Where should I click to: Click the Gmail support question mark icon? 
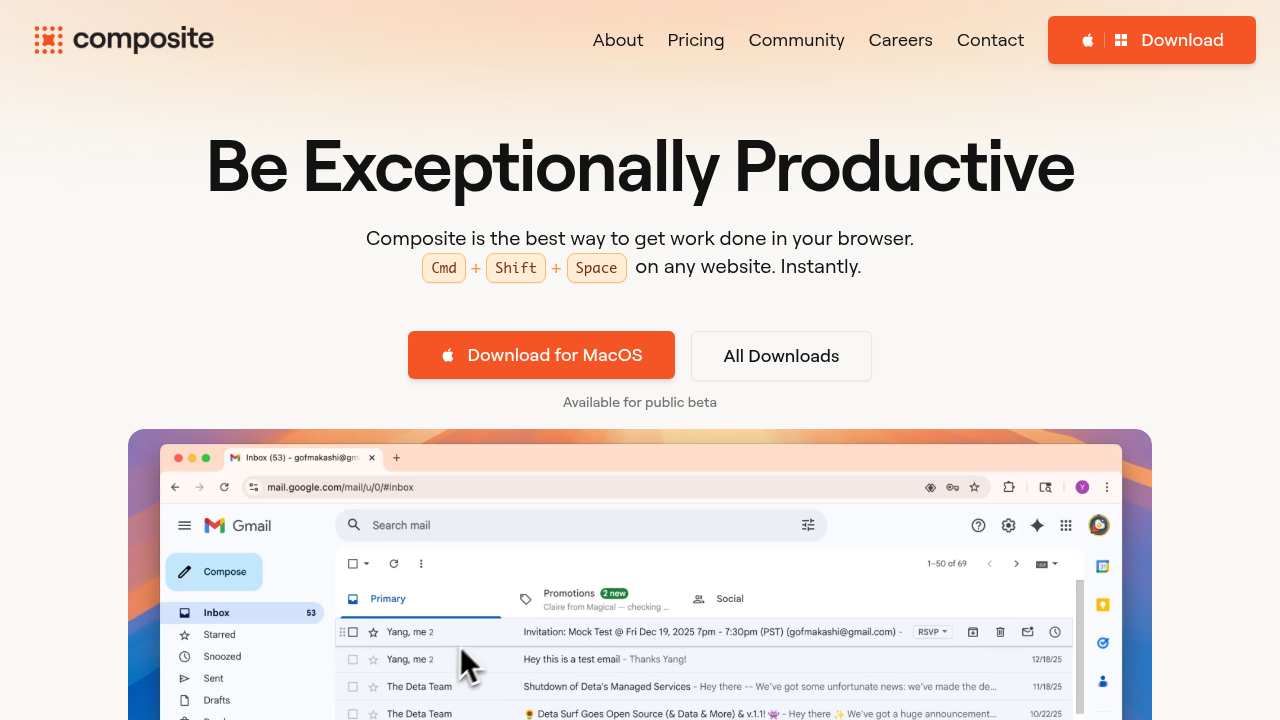pyautogui.click(x=978, y=526)
